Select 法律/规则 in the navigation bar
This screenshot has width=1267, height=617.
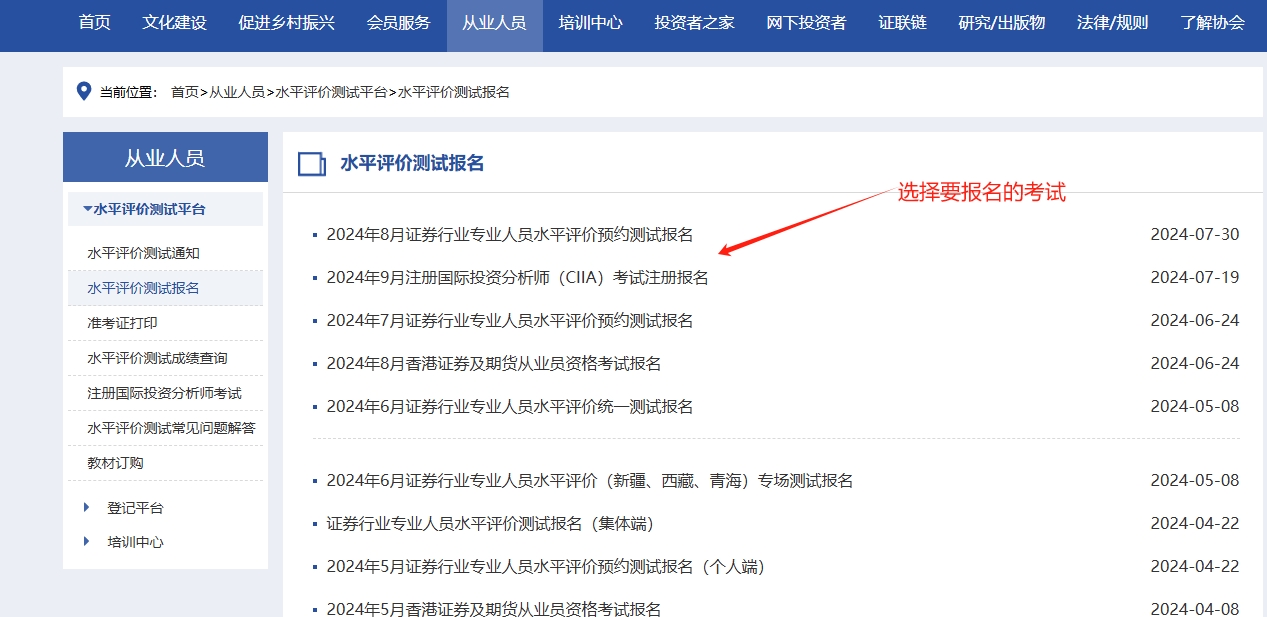pos(1112,23)
